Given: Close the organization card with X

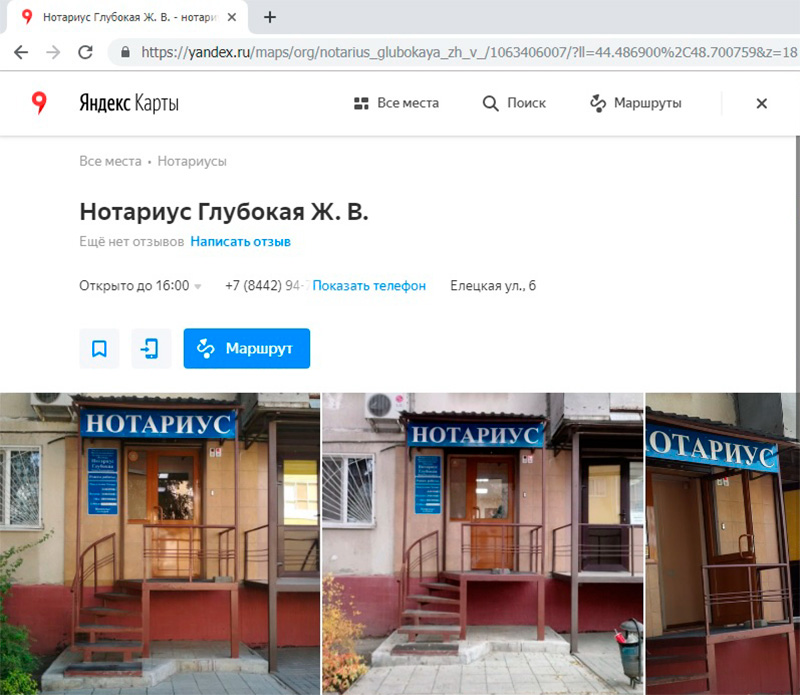Looking at the screenshot, I should pos(761,103).
